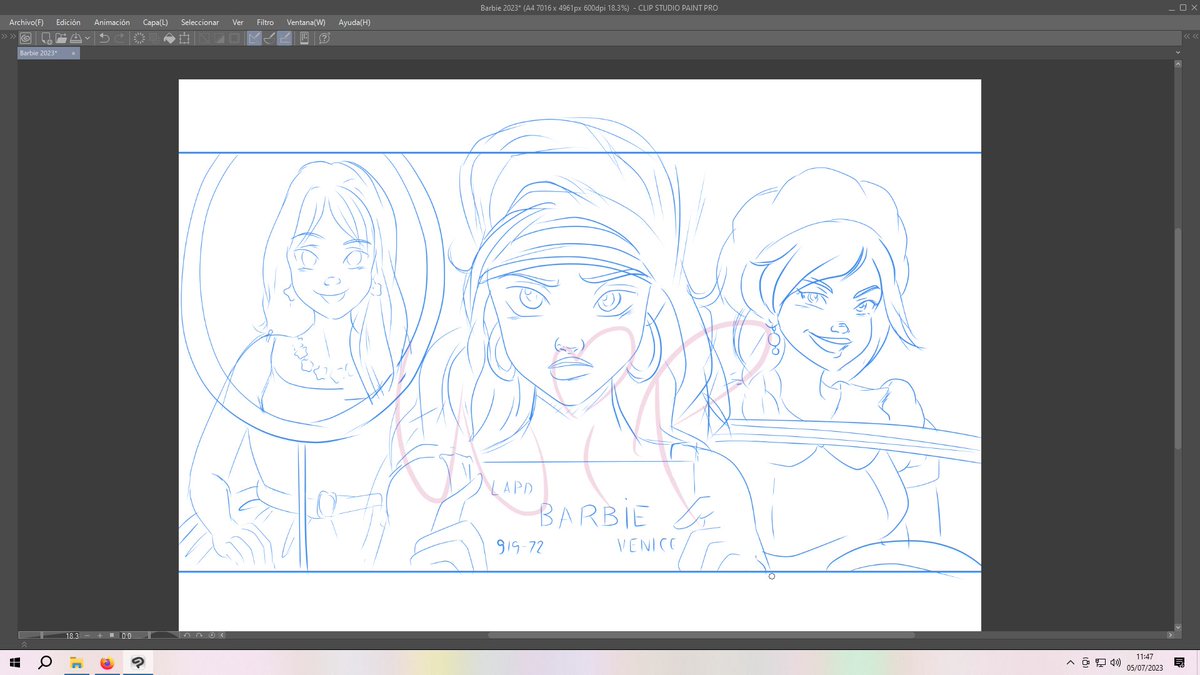This screenshot has width=1200, height=675.
Task: Open Clip Studio launcher icon
Action: tap(25, 38)
